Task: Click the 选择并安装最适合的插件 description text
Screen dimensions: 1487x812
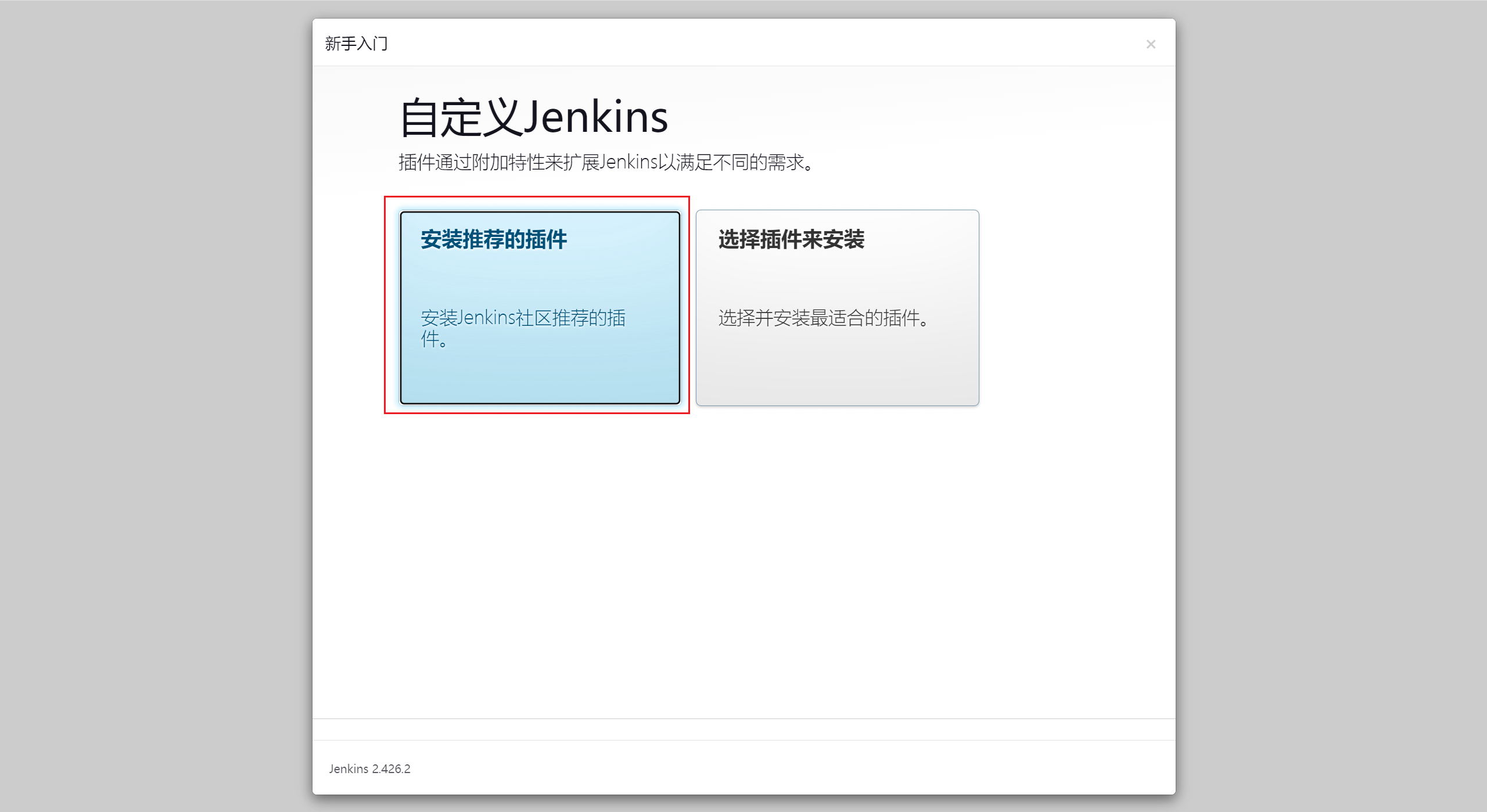Action: coord(823,318)
